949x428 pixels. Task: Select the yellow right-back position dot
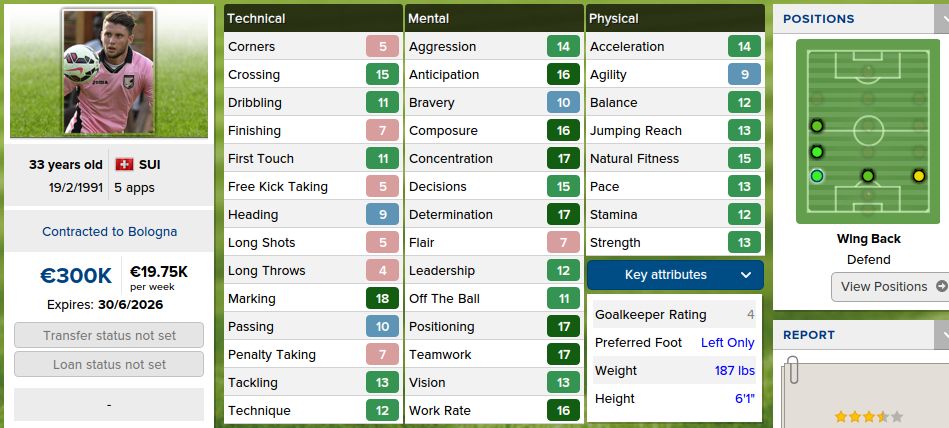click(918, 176)
